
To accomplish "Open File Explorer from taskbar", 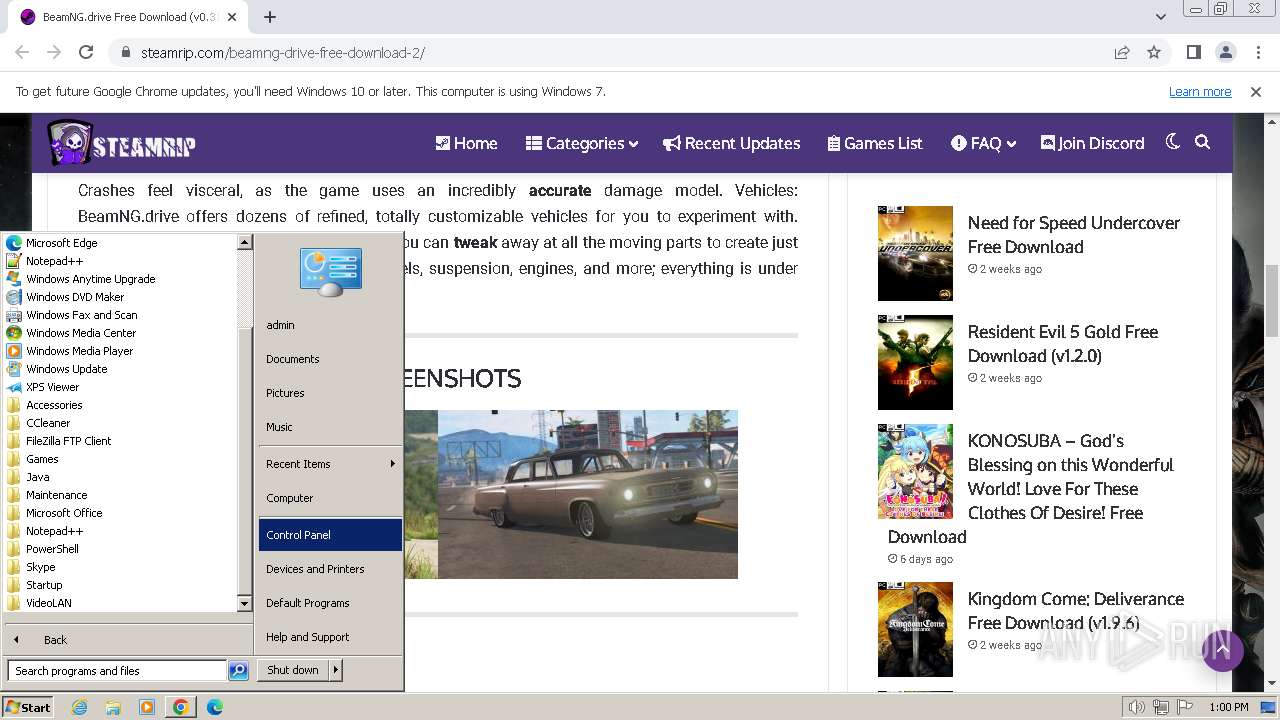I will click(113, 707).
